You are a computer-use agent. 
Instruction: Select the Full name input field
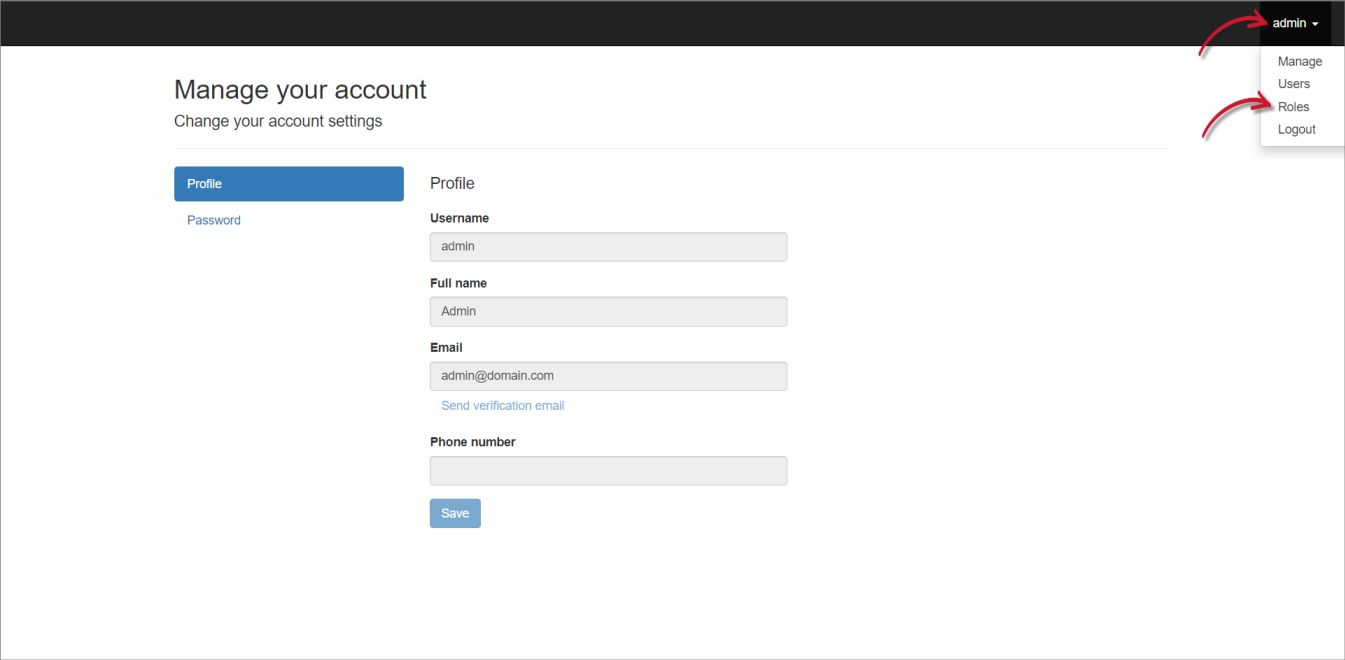(x=608, y=311)
